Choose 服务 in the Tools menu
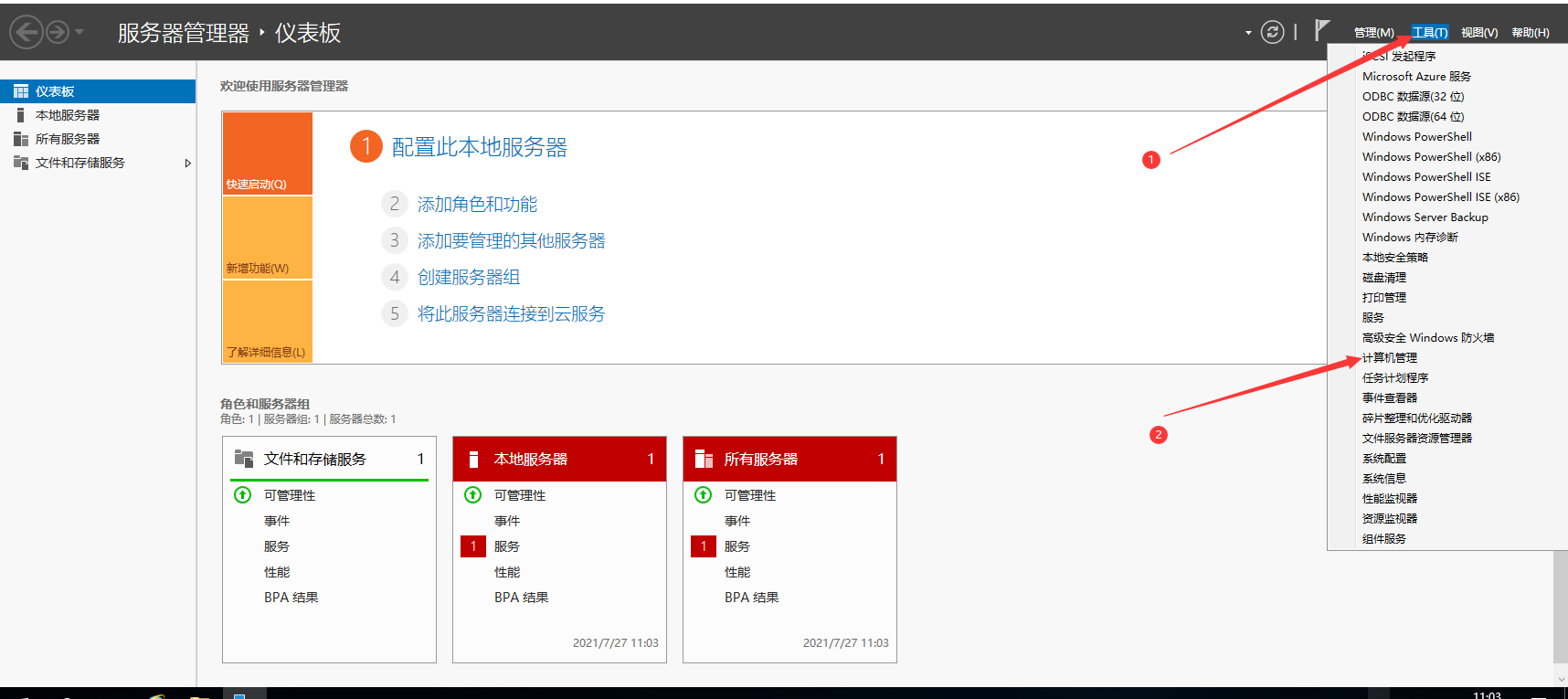This screenshot has width=1568, height=699. click(x=1373, y=318)
